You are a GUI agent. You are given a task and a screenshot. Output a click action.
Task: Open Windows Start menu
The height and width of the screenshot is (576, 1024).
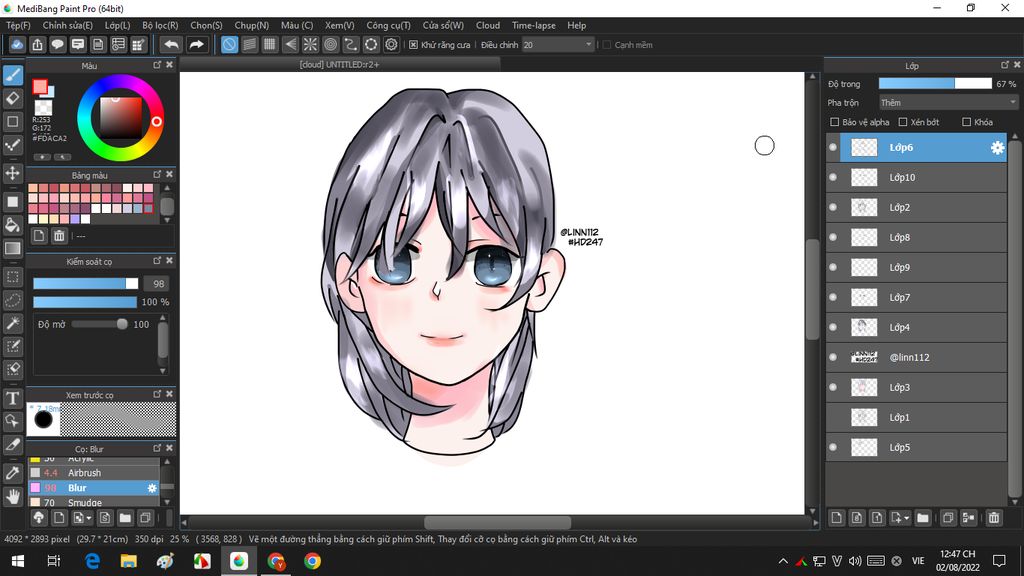18,561
